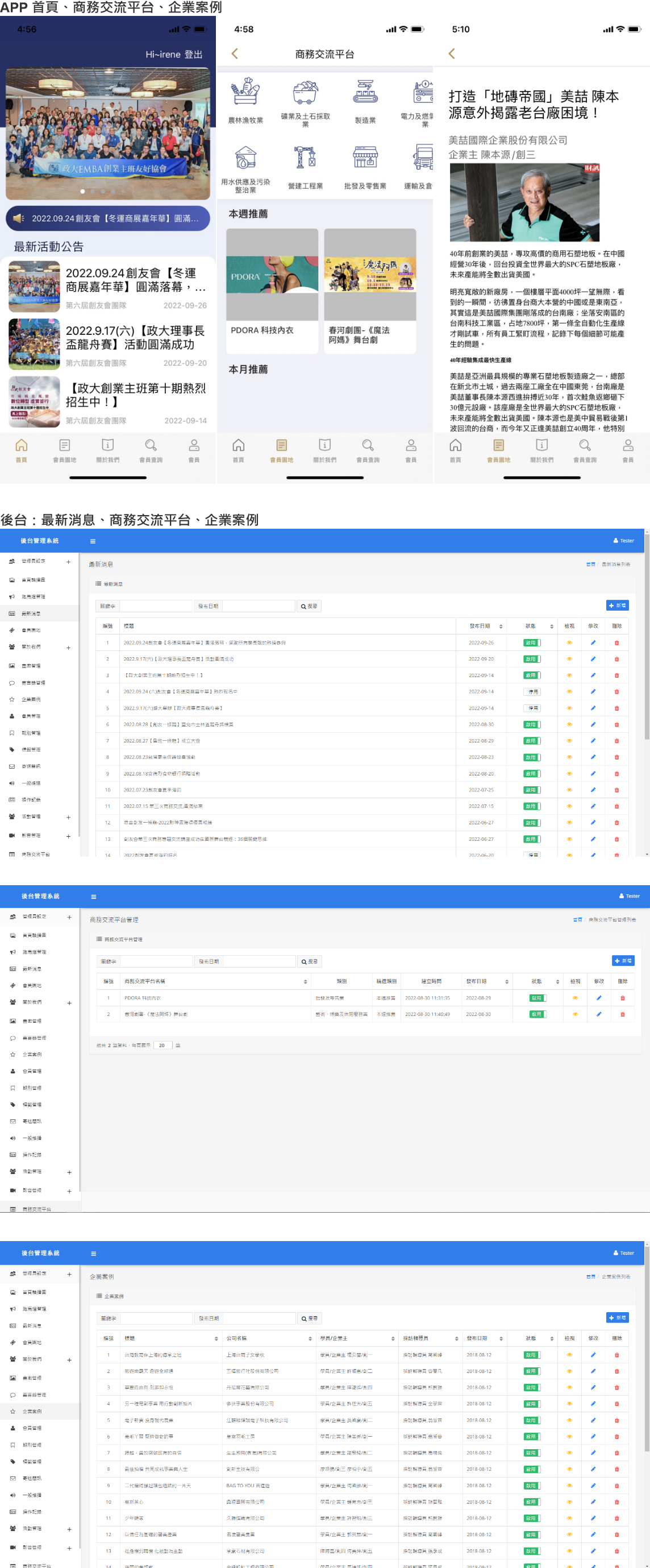Tap 登出 on app home screen

[193, 54]
